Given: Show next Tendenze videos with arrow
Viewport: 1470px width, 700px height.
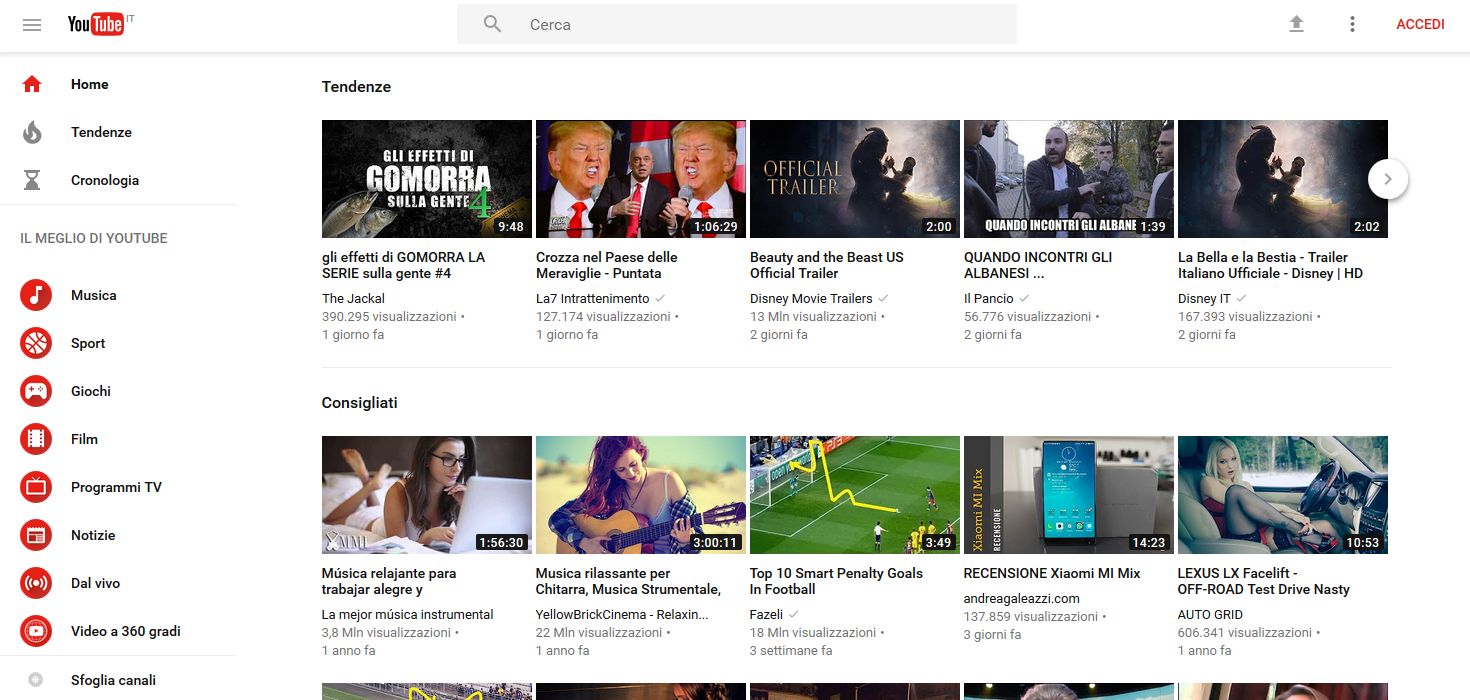Looking at the screenshot, I should [1387, 180].
